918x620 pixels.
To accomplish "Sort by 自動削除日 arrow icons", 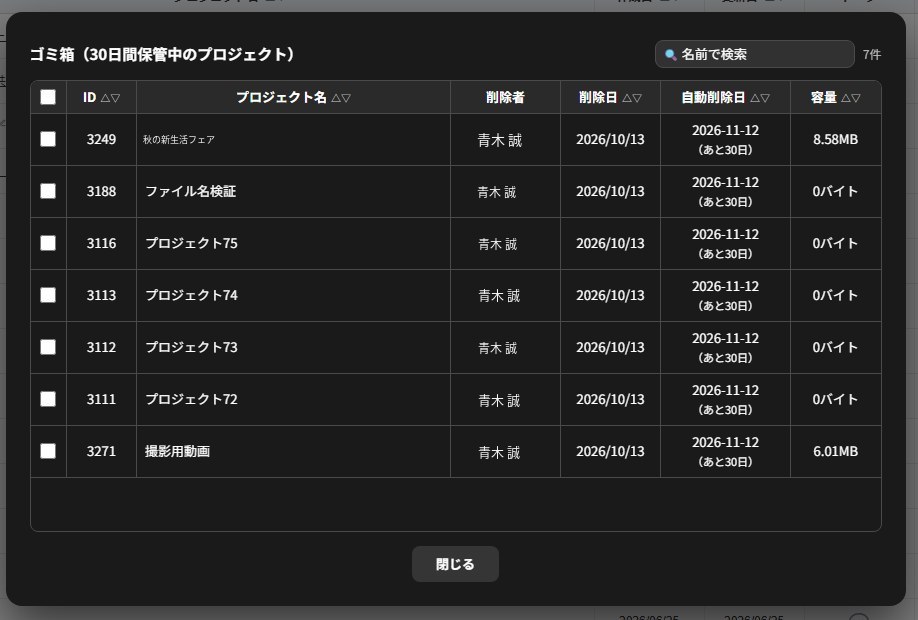I will tap(760, 98).
